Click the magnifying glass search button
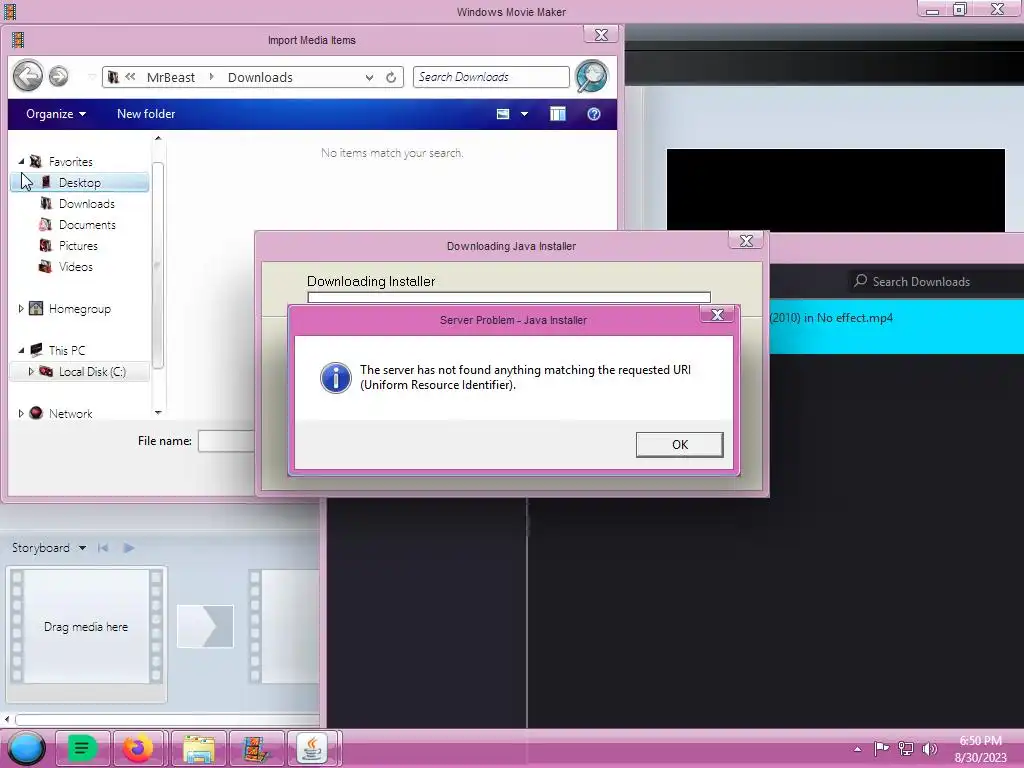Screen dimensions: 1024x768 [x=592, y=76]
